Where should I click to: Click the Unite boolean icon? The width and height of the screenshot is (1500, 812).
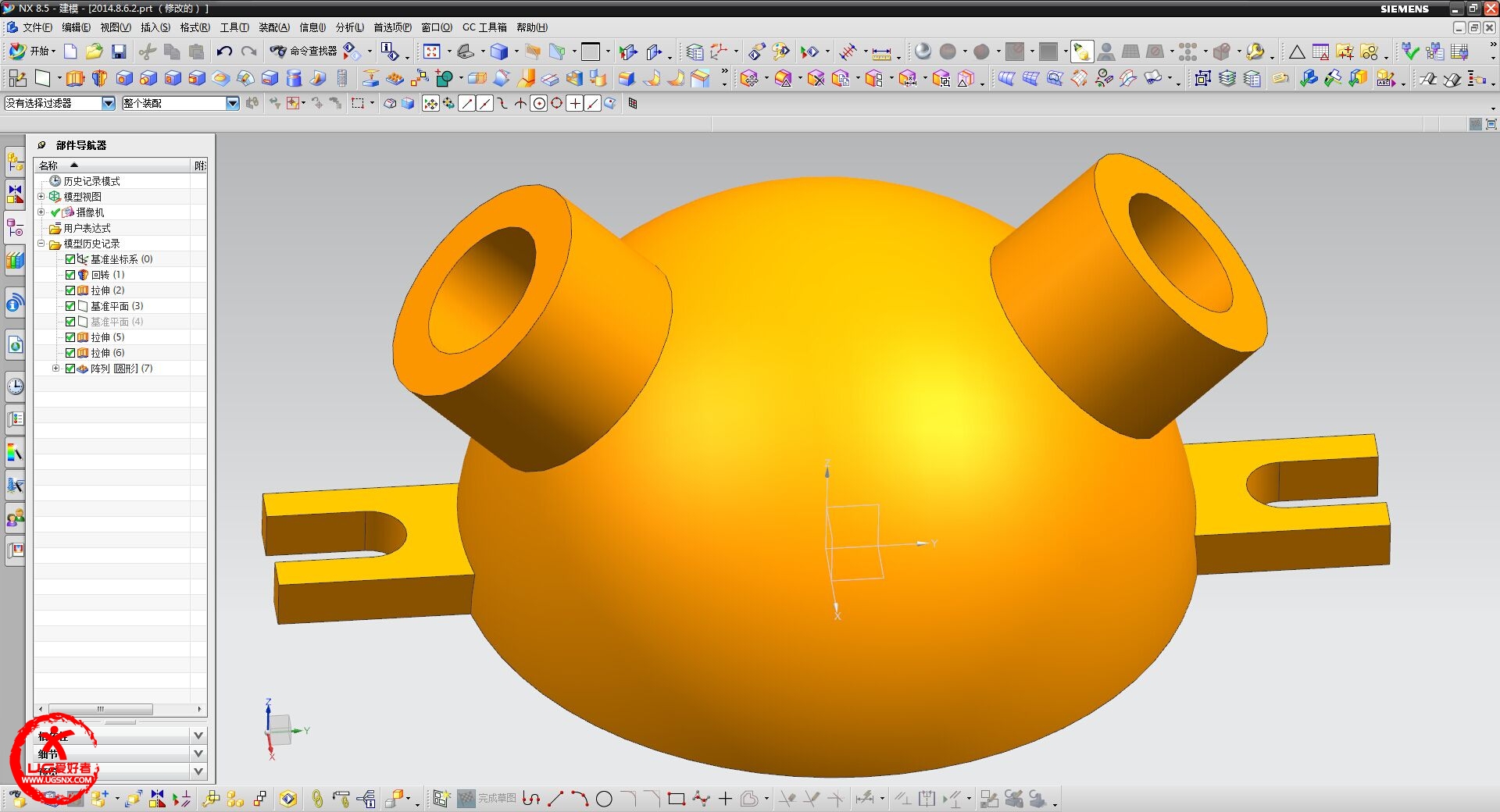444,78
